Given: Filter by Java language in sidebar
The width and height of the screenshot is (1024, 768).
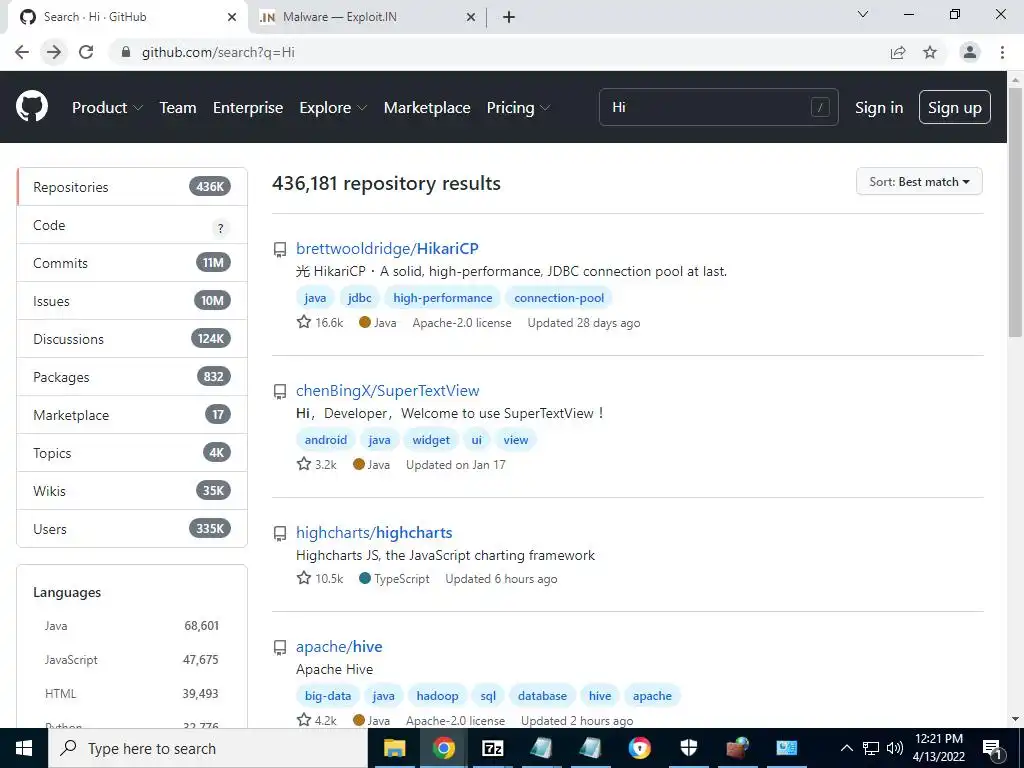Looking at the screenshot, I should click(x=132, y=626).
